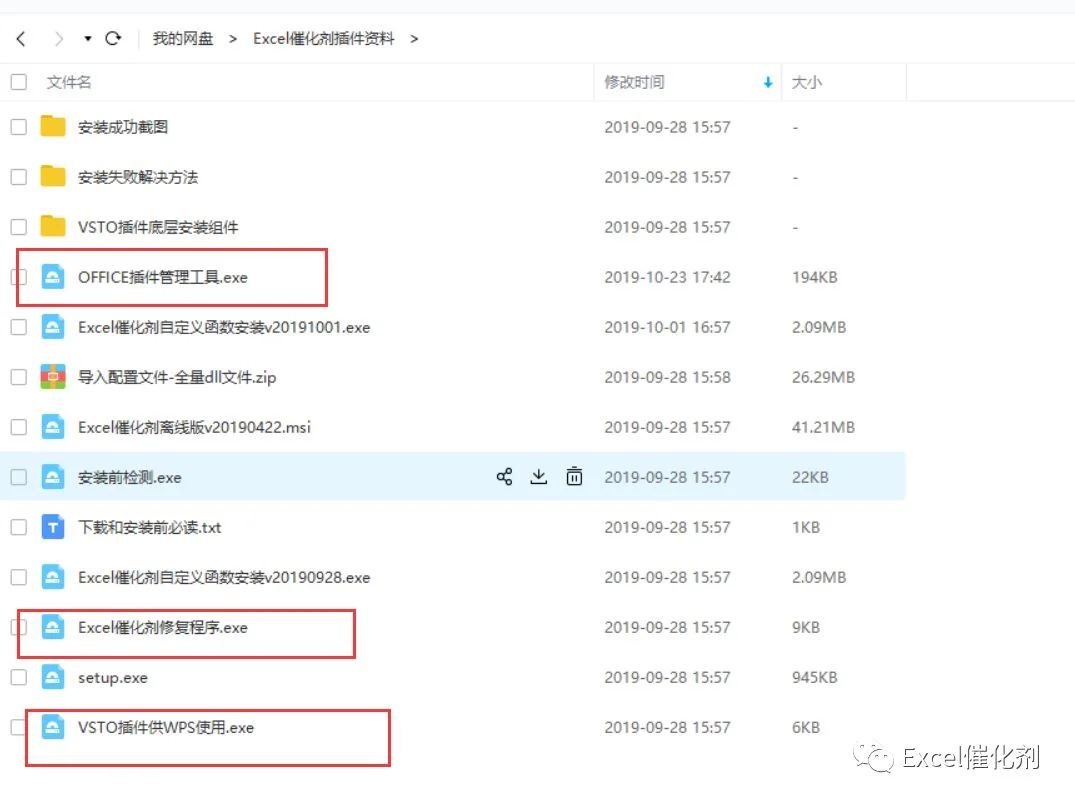Click the zip icon of 导入配置文件-全量dll文件.zip
1075x804 pixels.
53,377
